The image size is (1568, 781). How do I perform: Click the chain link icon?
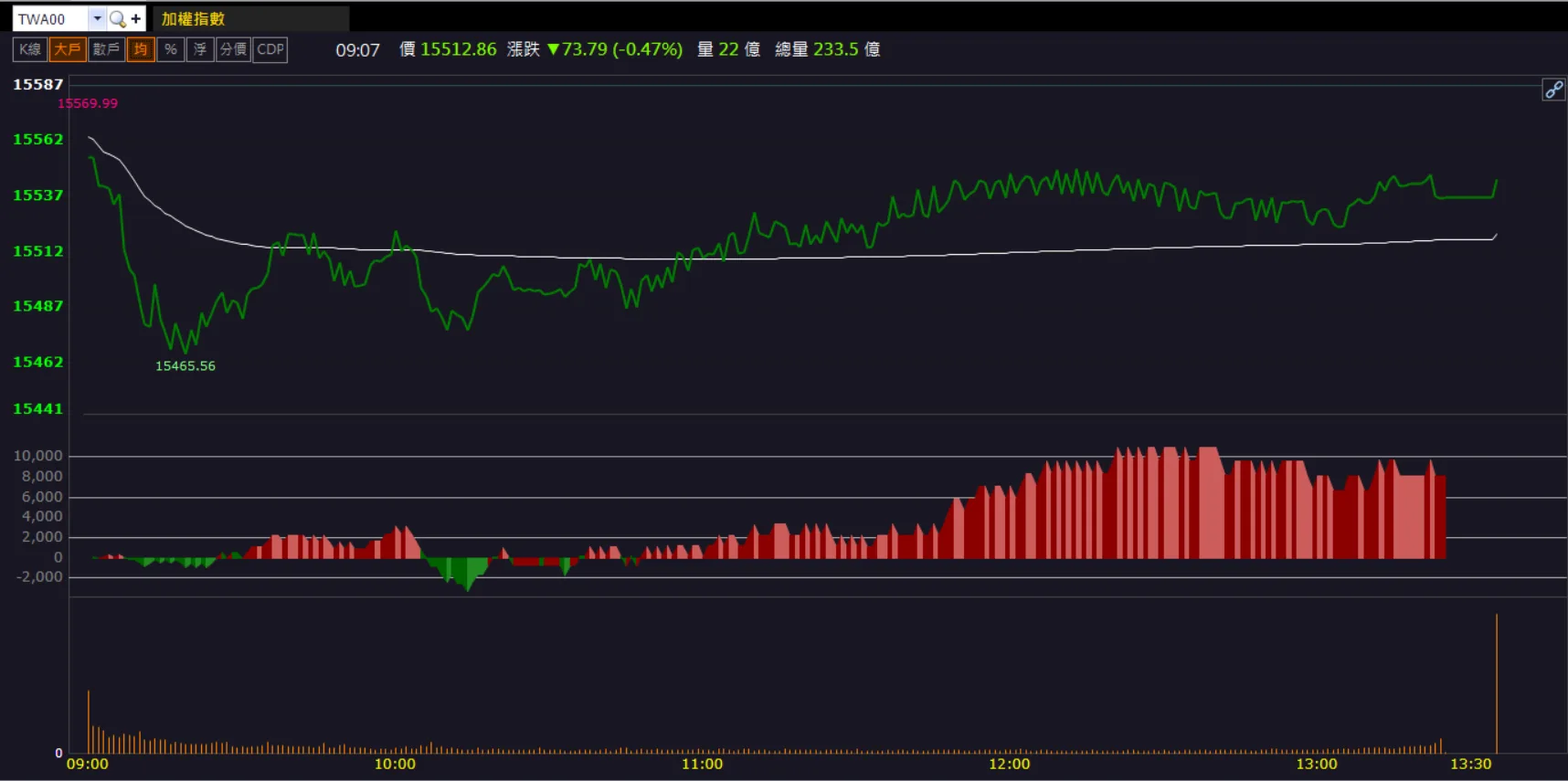[1553, 90]
